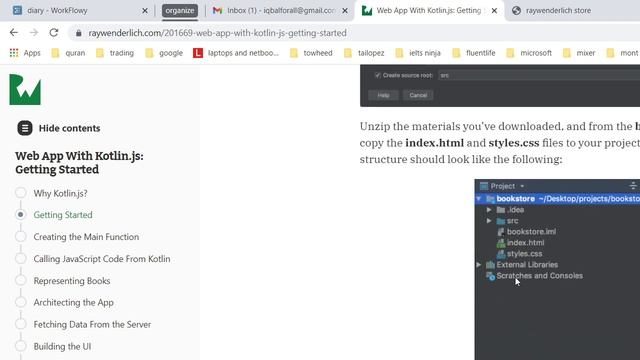Open the Apps grid bookmark icon

coord(14,53)
